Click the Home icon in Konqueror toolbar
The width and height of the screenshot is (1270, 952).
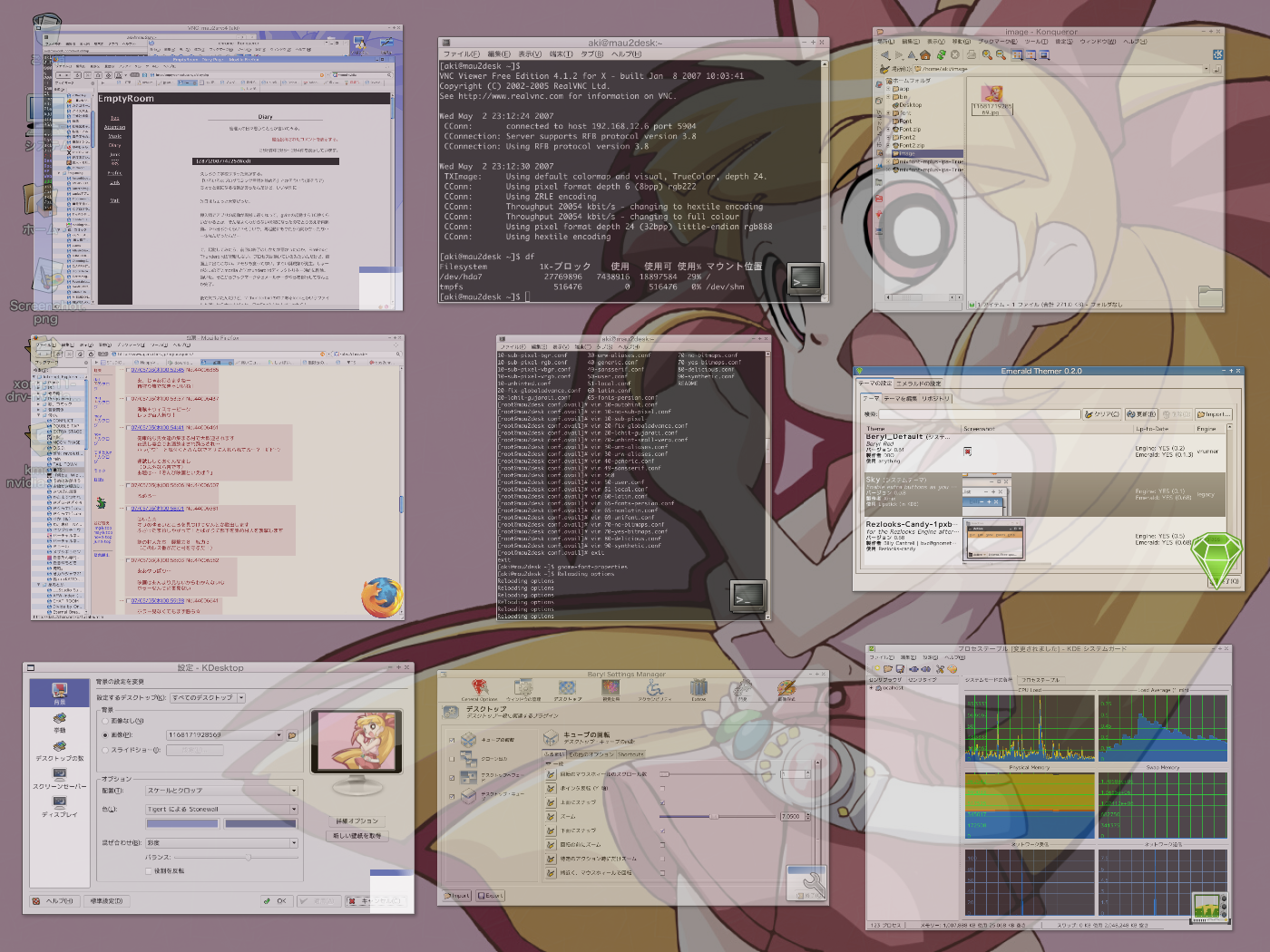[925, 55]
